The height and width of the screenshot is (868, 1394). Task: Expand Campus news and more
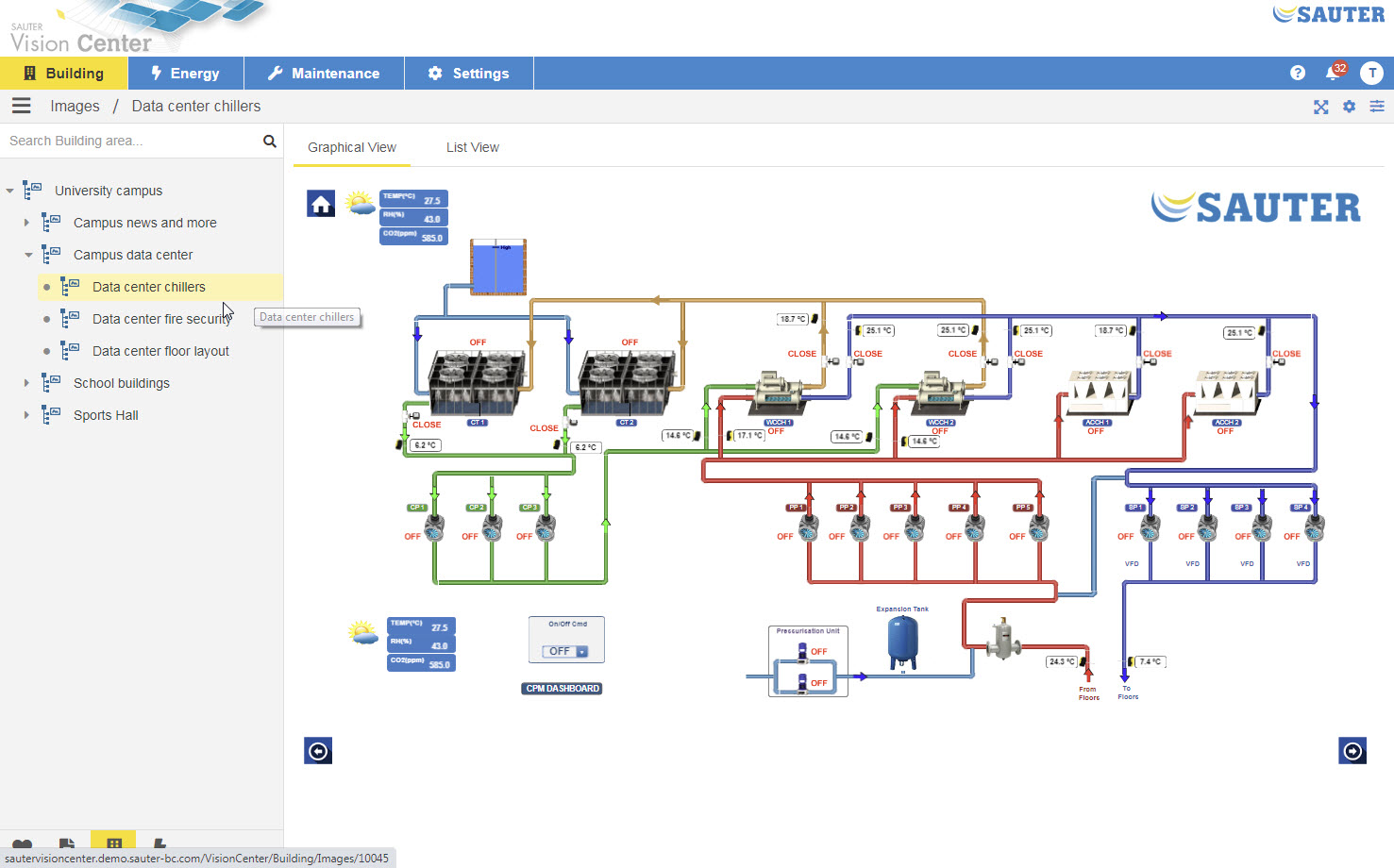click(26, 223)
